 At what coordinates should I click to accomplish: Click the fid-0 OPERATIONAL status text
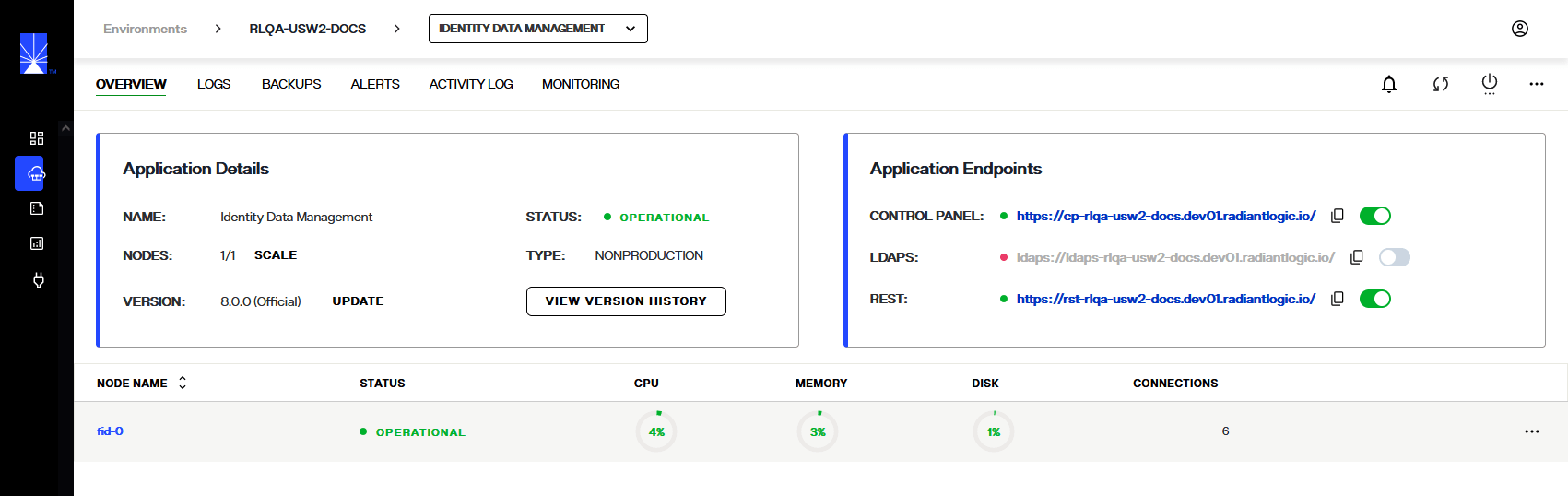click(420, 432)
